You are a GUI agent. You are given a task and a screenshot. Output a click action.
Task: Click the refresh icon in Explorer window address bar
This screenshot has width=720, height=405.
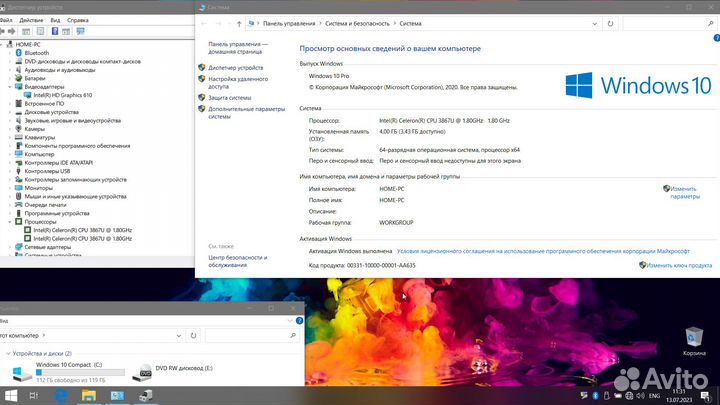click(193, 336)
